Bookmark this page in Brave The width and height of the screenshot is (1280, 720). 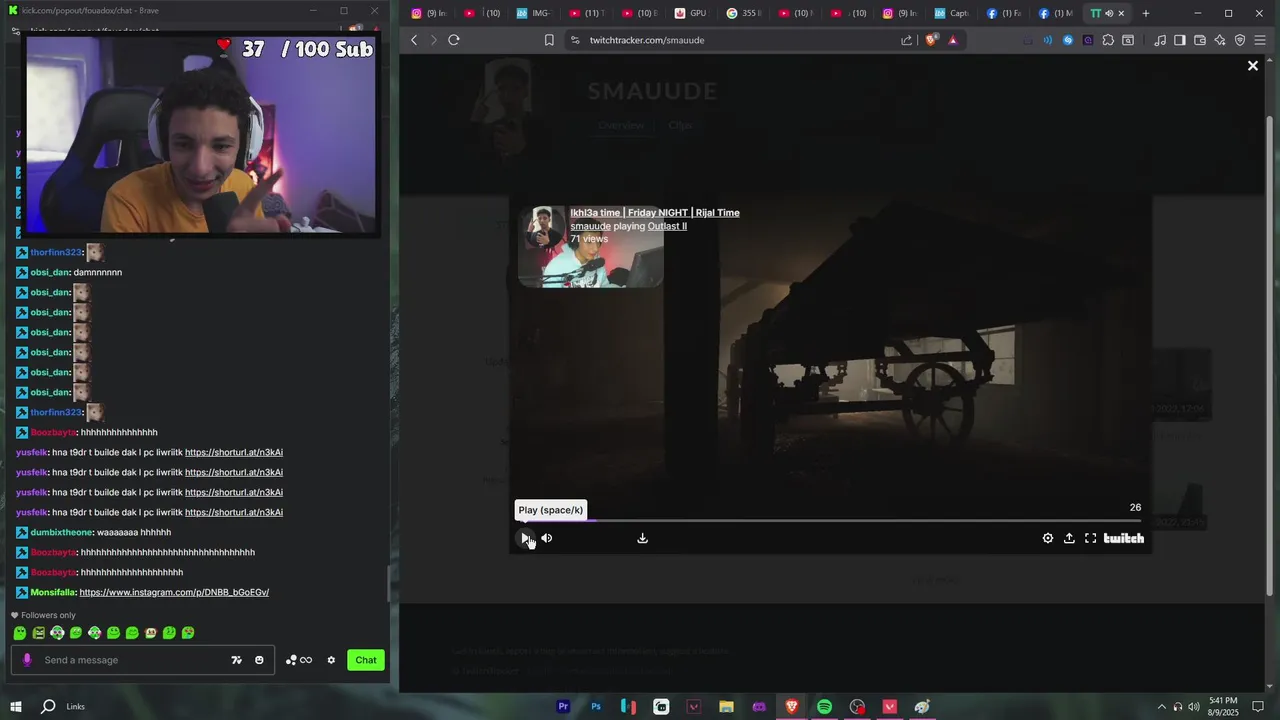point(549,40)
